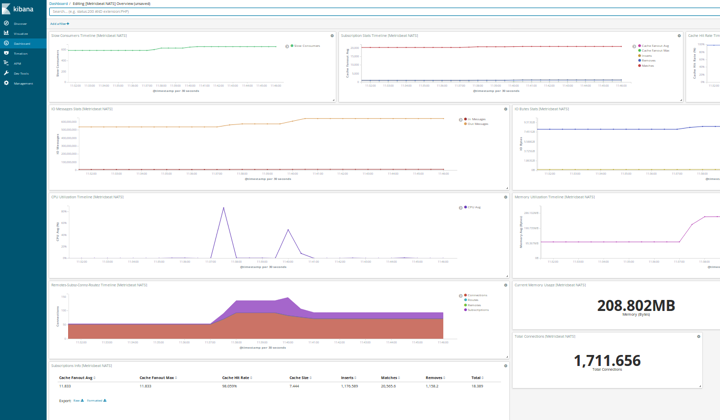This screenshot has height=420, width=720.
Task: Sort table by Total column
Action: click(478, 378)
